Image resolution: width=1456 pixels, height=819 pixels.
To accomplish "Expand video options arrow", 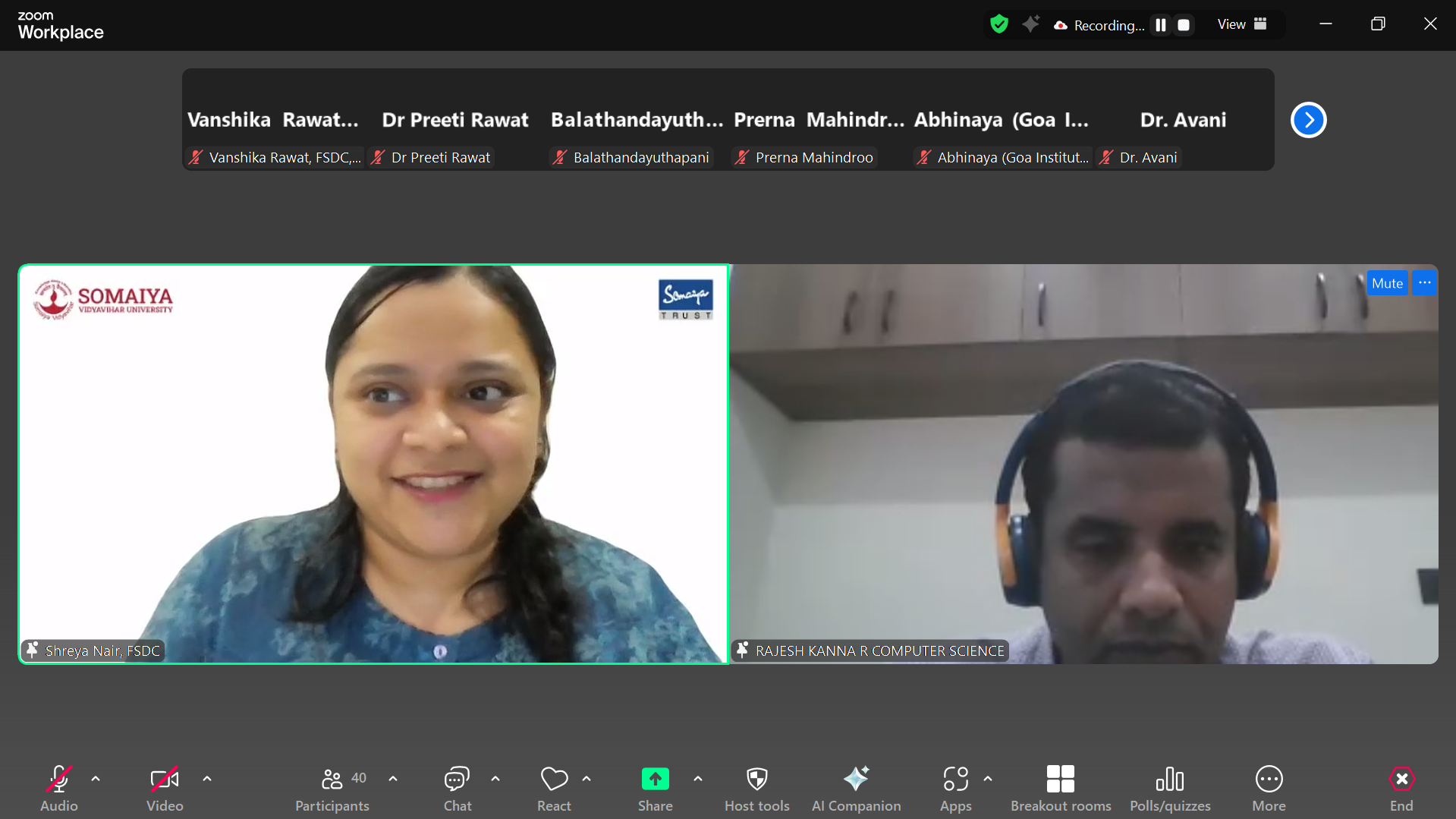I will click(207, 779).
